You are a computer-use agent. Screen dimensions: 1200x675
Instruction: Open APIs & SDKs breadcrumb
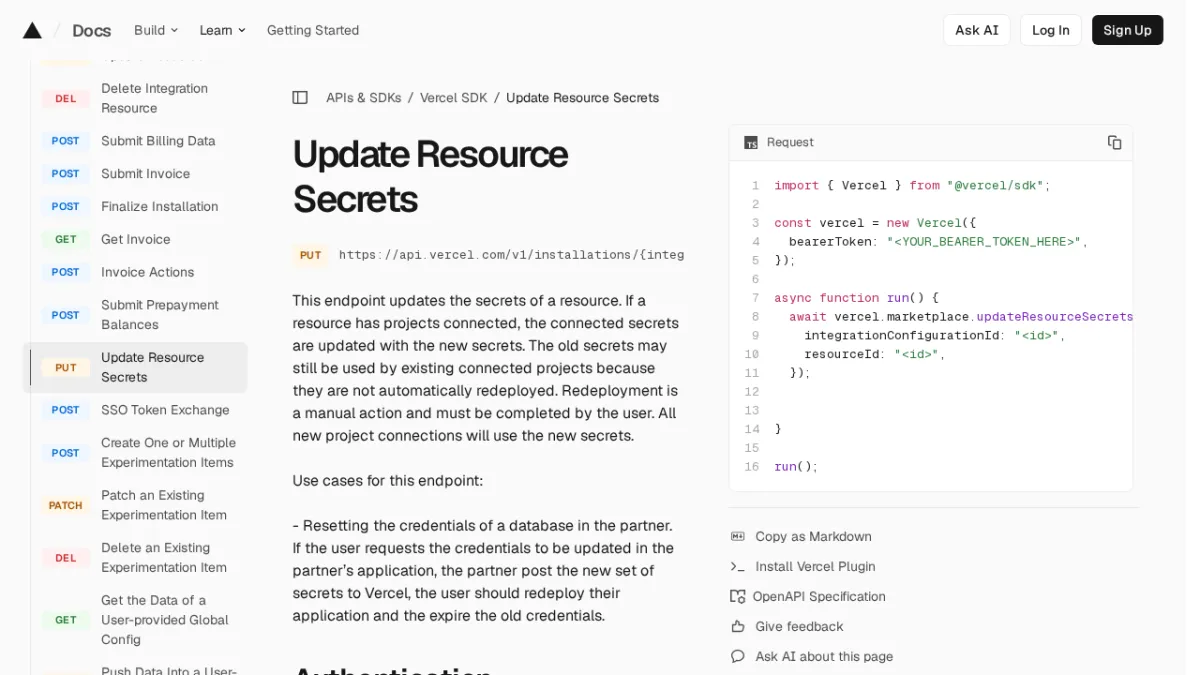pyautogui.click(x=364, y=98)
